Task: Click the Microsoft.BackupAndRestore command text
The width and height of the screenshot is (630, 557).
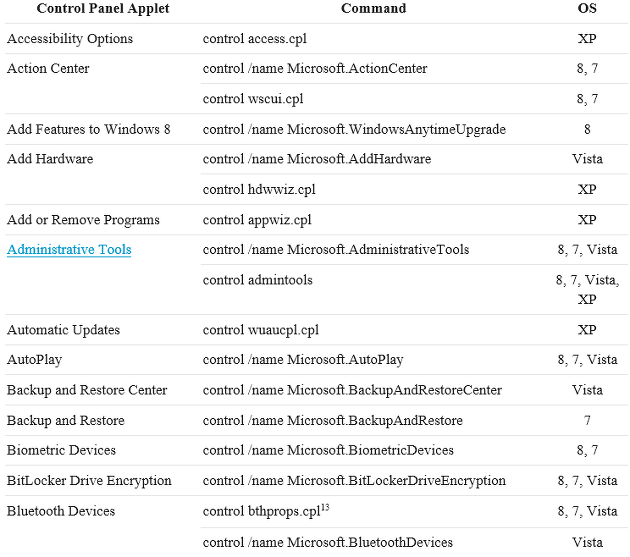Action: [x=333, y=421]
